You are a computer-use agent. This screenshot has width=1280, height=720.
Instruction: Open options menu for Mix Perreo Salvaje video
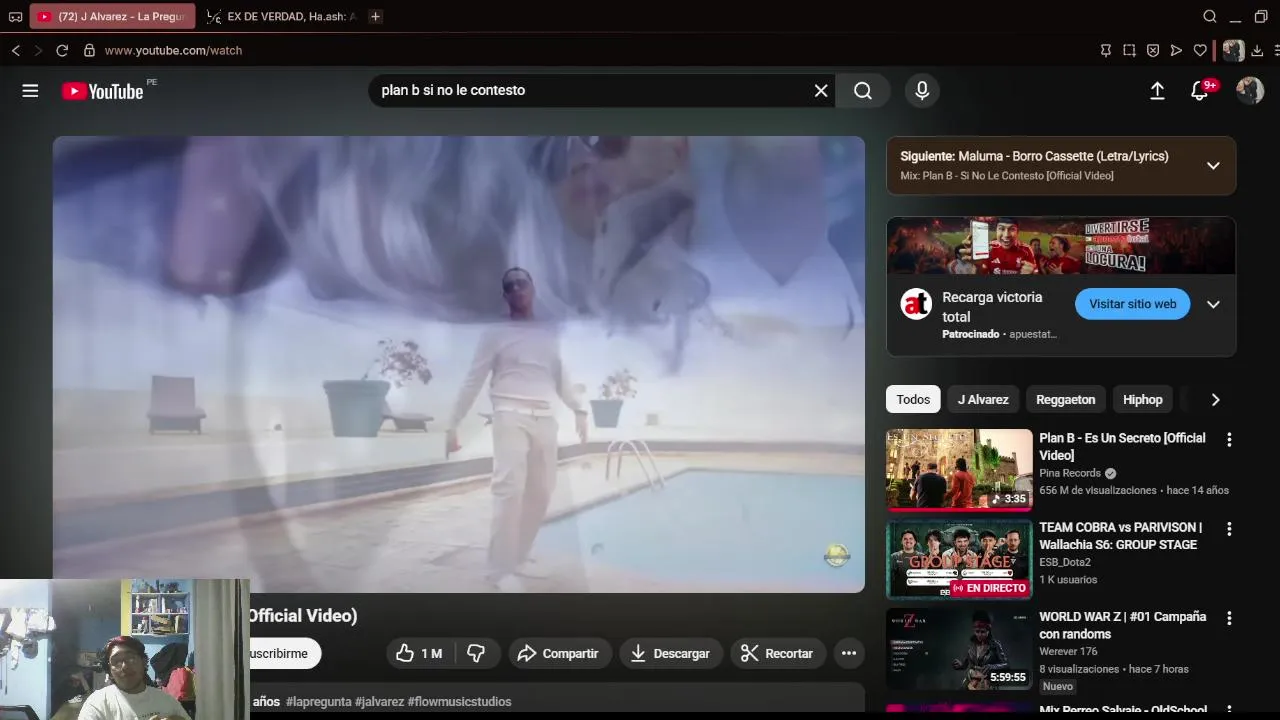pyautogui.click(x=1229, y=709)
